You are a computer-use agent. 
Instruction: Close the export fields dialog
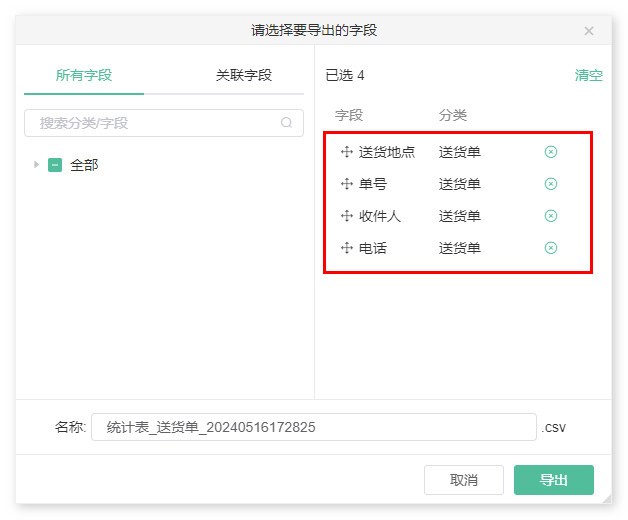(x=588, y=31)
